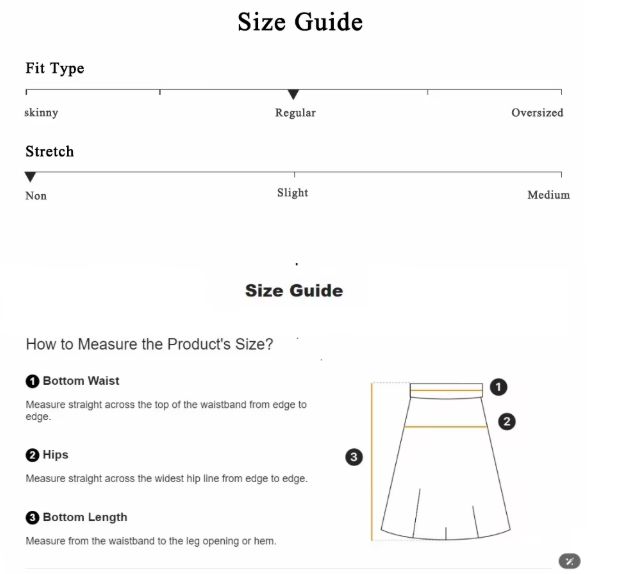Click the Bottom Length heading

coord(85,517)
